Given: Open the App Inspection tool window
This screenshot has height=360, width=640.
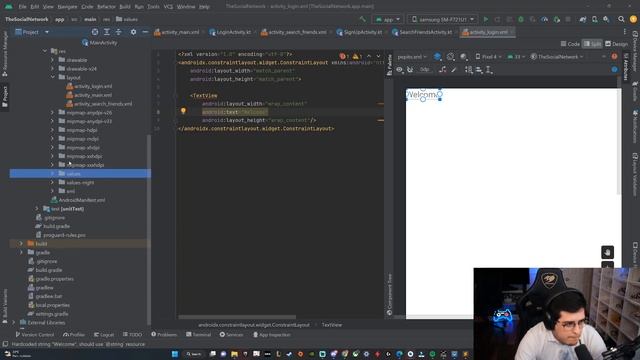Looking at the screenshot, I should pyautogui.click(x=271, y=335).
